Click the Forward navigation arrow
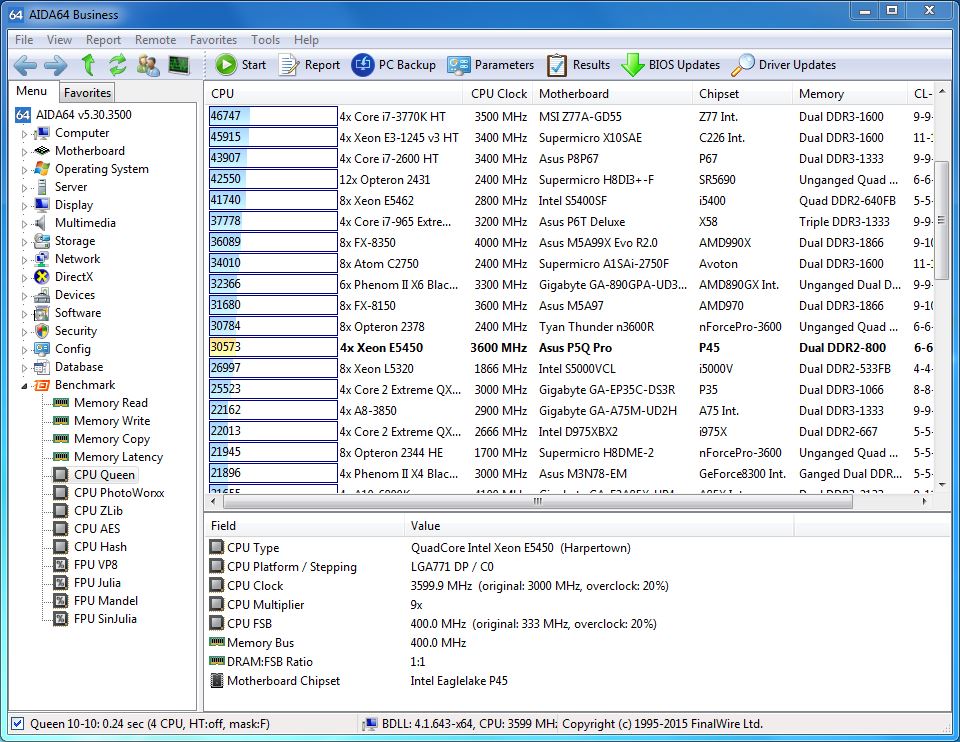Viewport: 960px width, 742px height. pos(56,65)
